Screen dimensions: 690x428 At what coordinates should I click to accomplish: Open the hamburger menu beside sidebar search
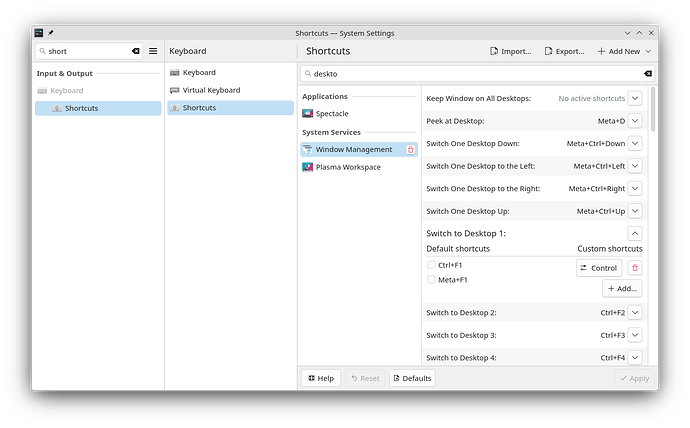point(153,51)
